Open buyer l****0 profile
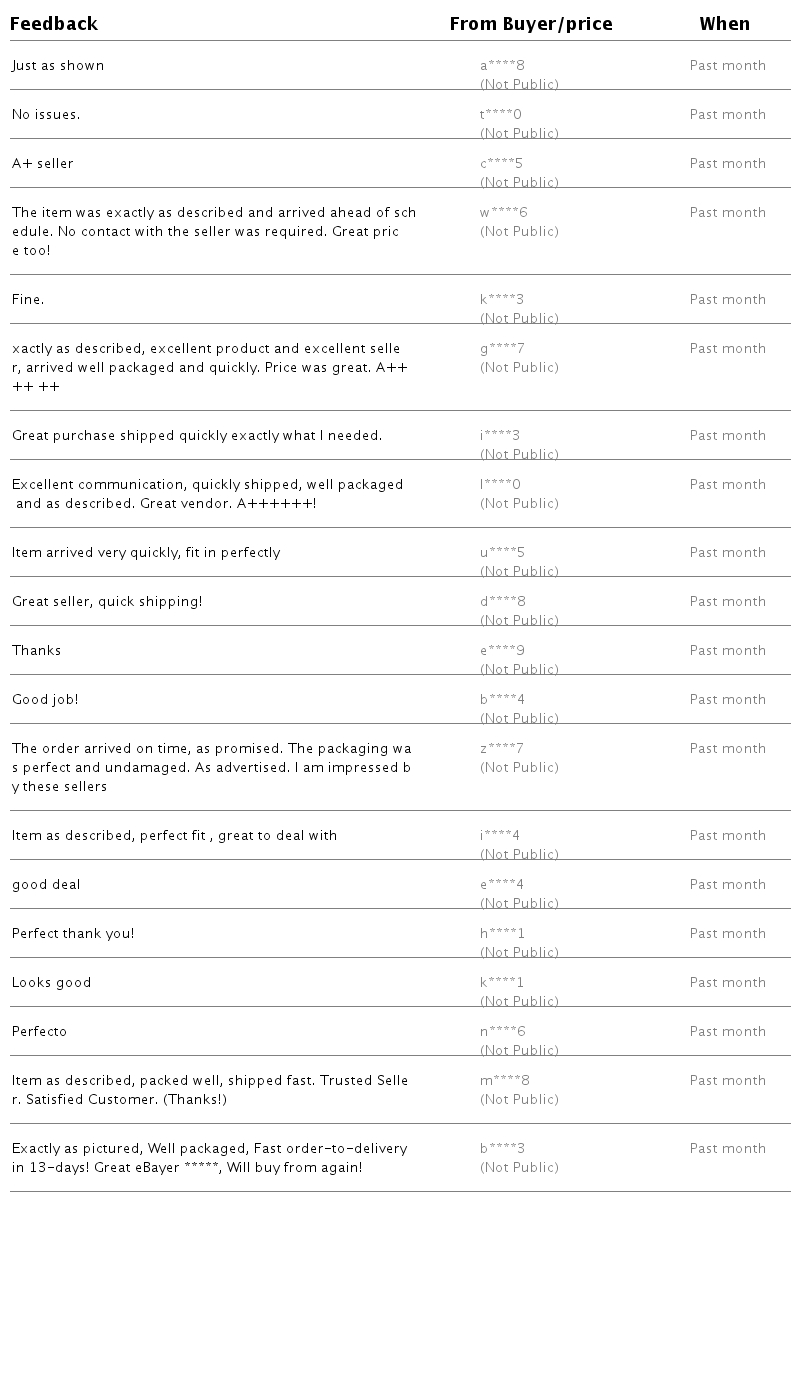Screen dimensions: 800x1396 pos(500,485)
